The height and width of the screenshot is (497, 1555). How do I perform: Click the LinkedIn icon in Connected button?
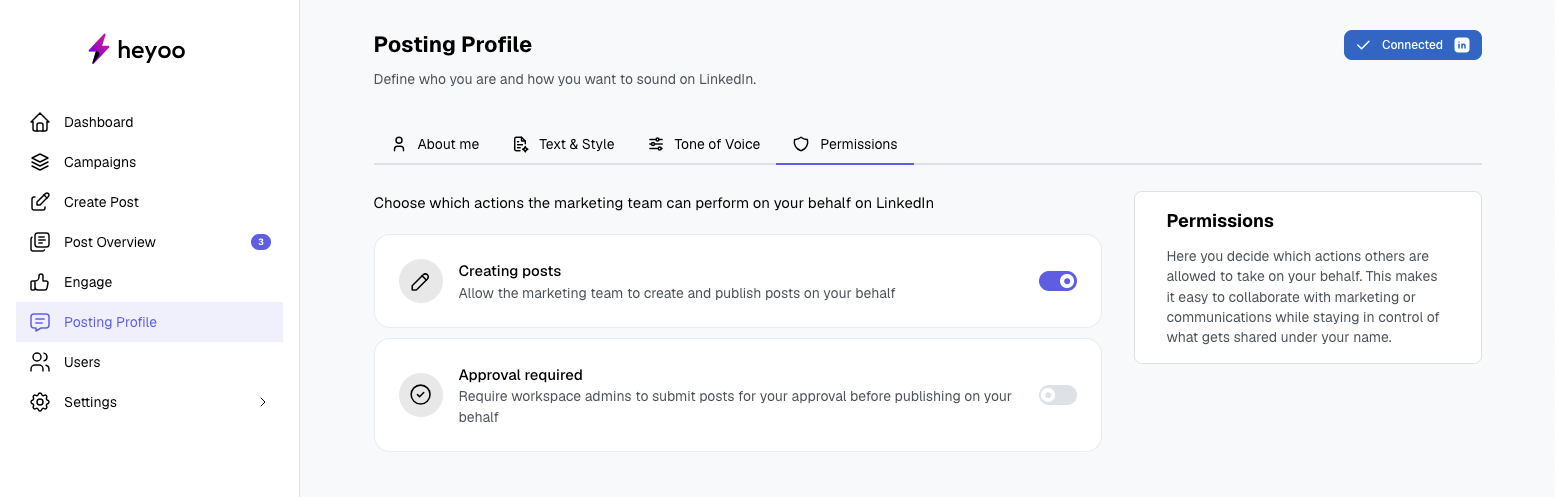coord(1461,45)
